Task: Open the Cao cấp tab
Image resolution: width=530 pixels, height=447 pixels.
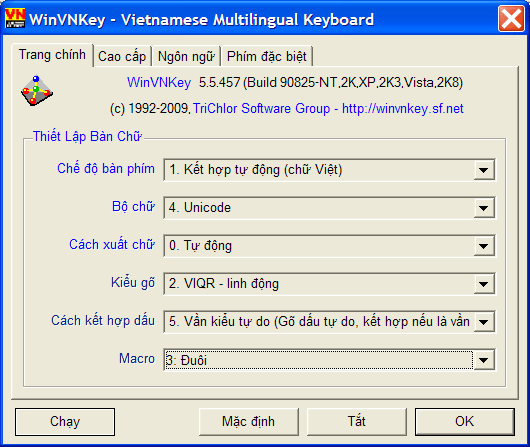Action: tap(122, 56)
